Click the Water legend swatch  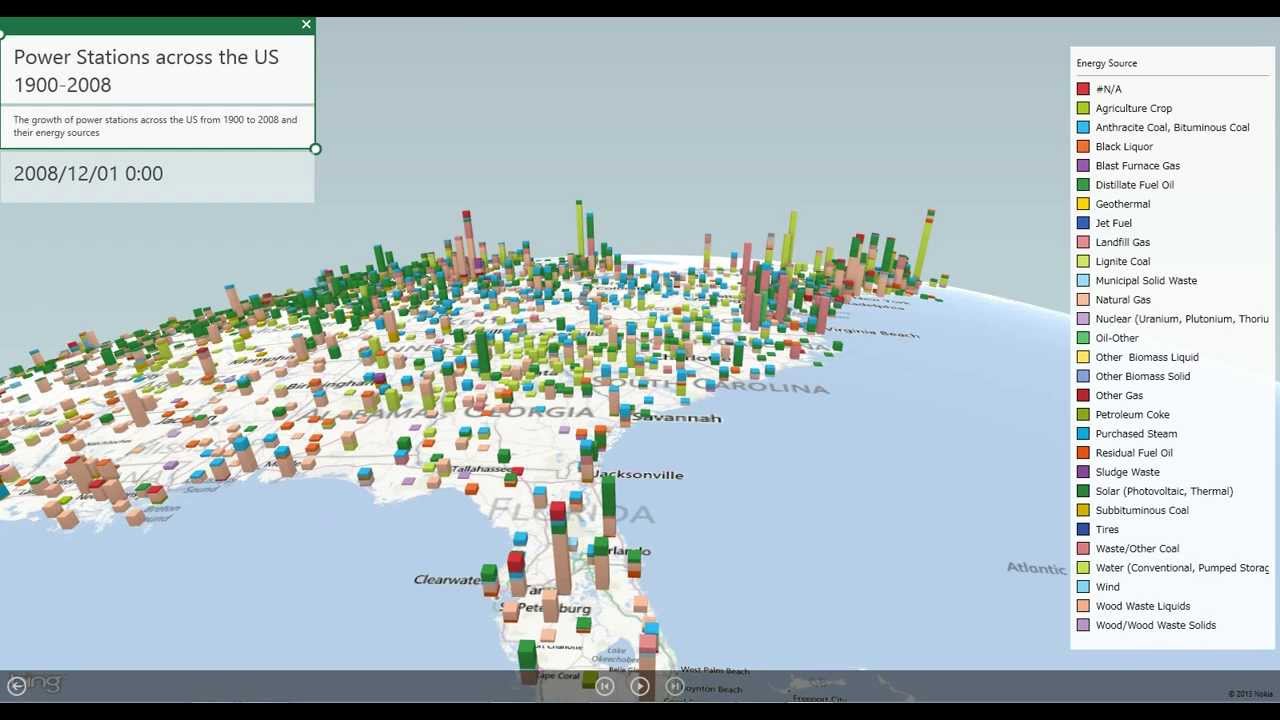pos(1083,568)
